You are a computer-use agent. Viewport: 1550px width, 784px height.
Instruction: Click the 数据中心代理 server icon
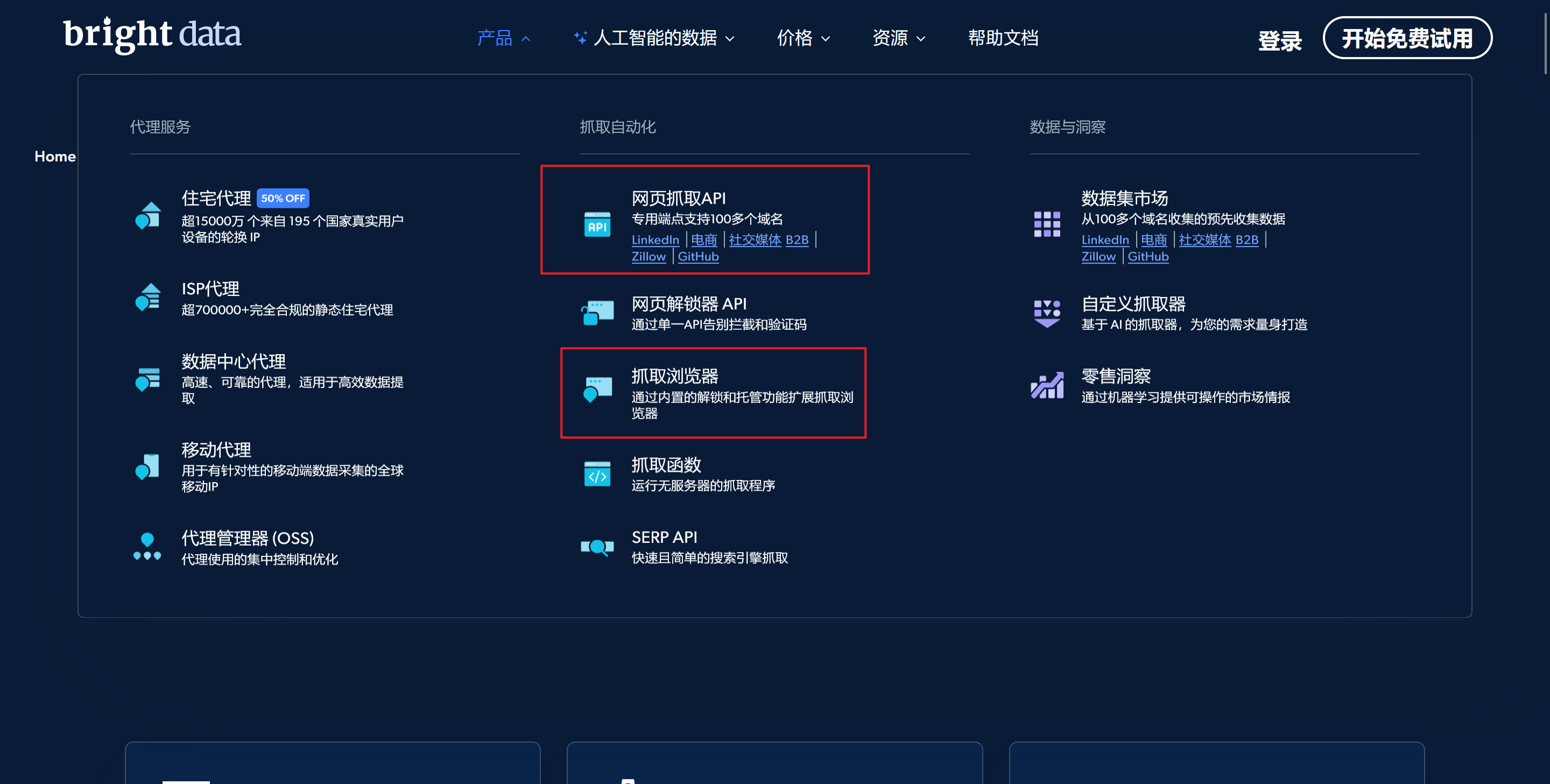point(148,378)
